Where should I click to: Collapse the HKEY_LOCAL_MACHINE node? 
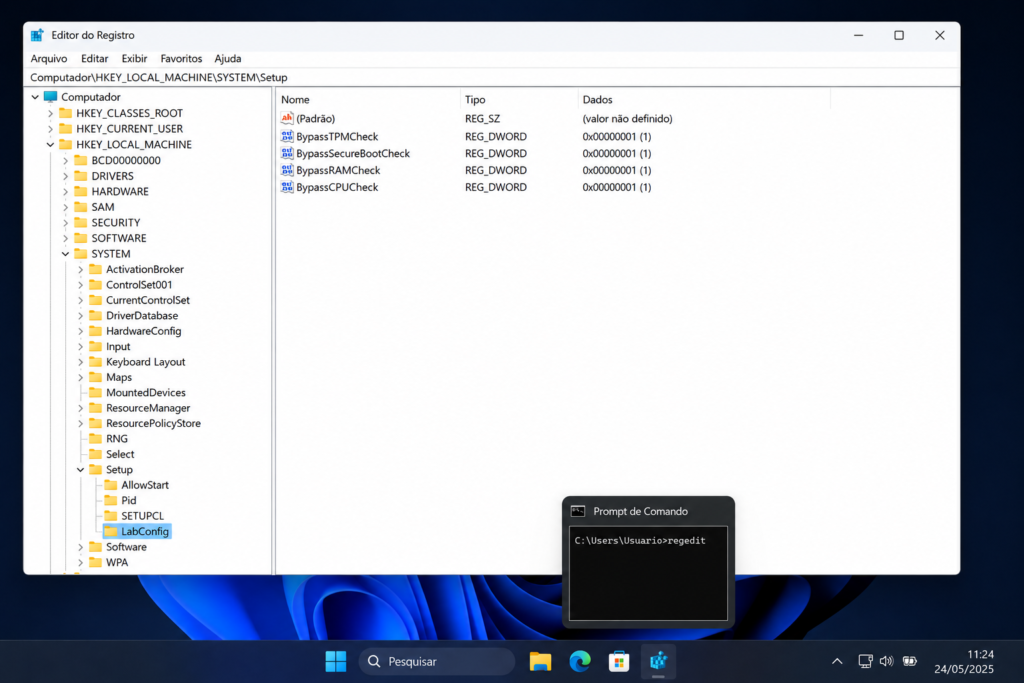click(x=50, y=144)
